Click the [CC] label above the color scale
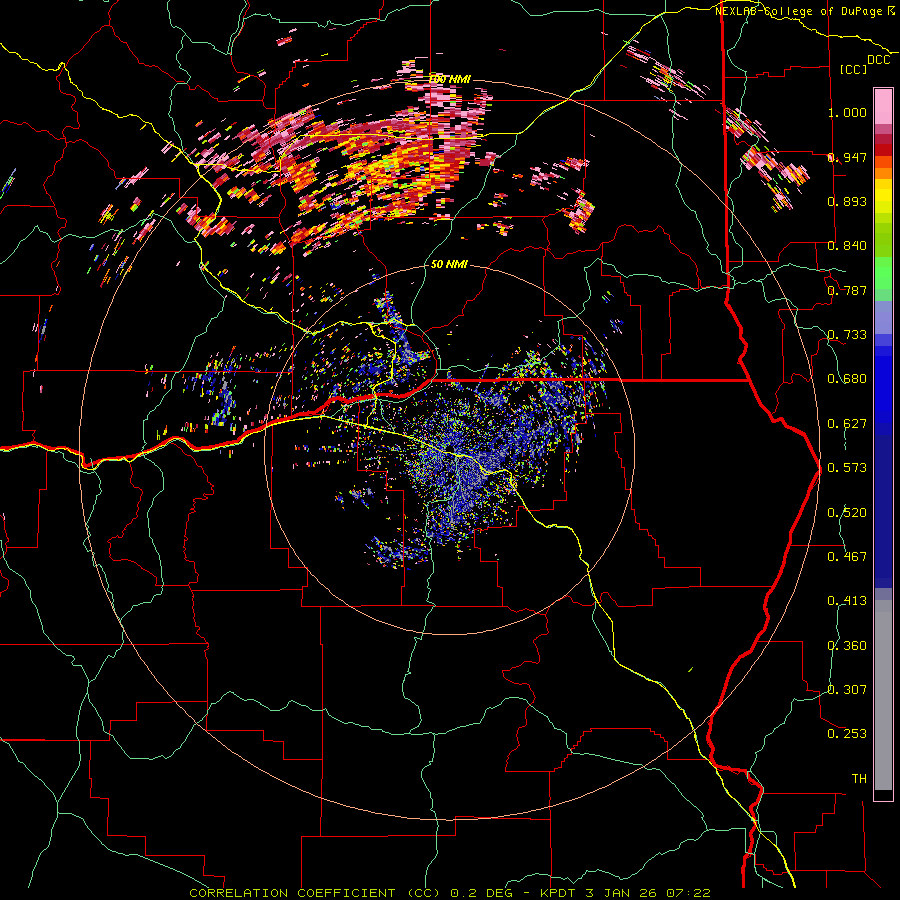 point(854,69)
